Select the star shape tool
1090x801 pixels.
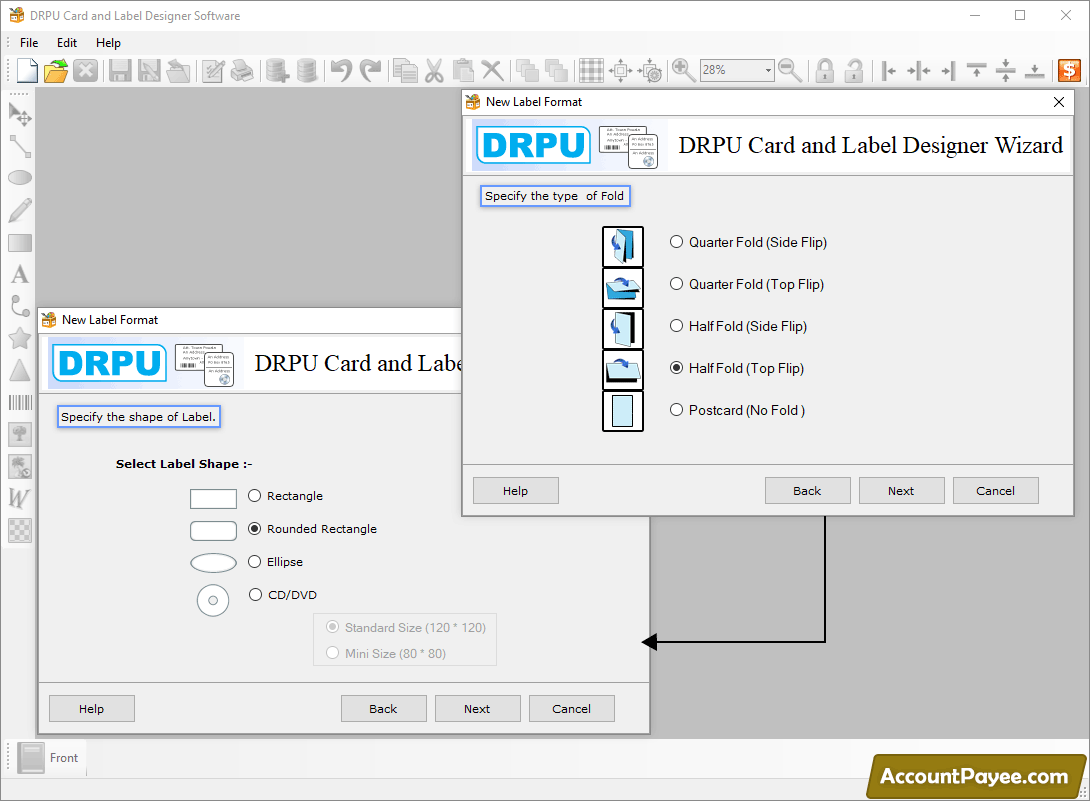pyautogui.click(x=20, y=339)
